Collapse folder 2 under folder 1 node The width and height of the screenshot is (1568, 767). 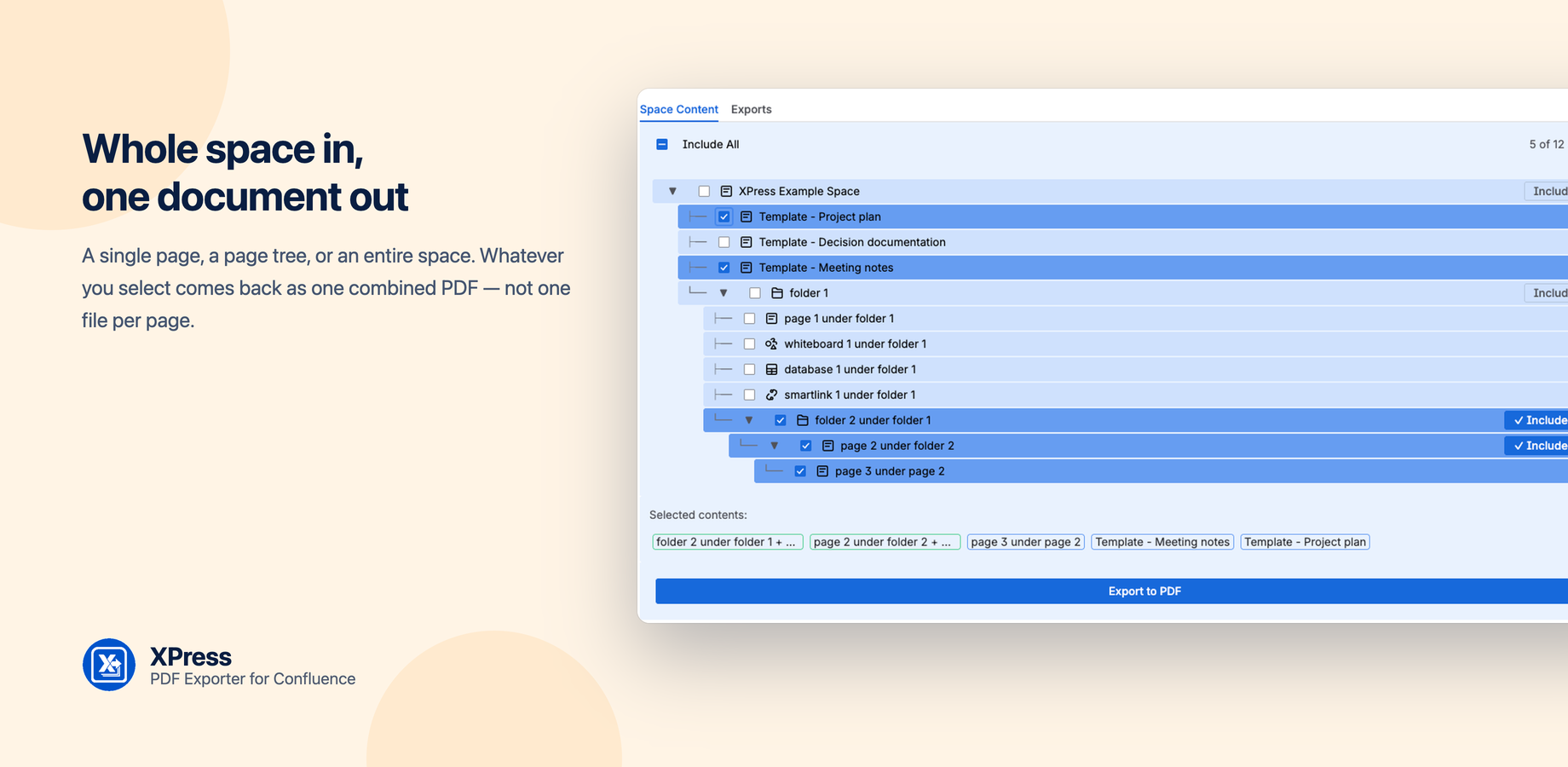click(750, 420)
